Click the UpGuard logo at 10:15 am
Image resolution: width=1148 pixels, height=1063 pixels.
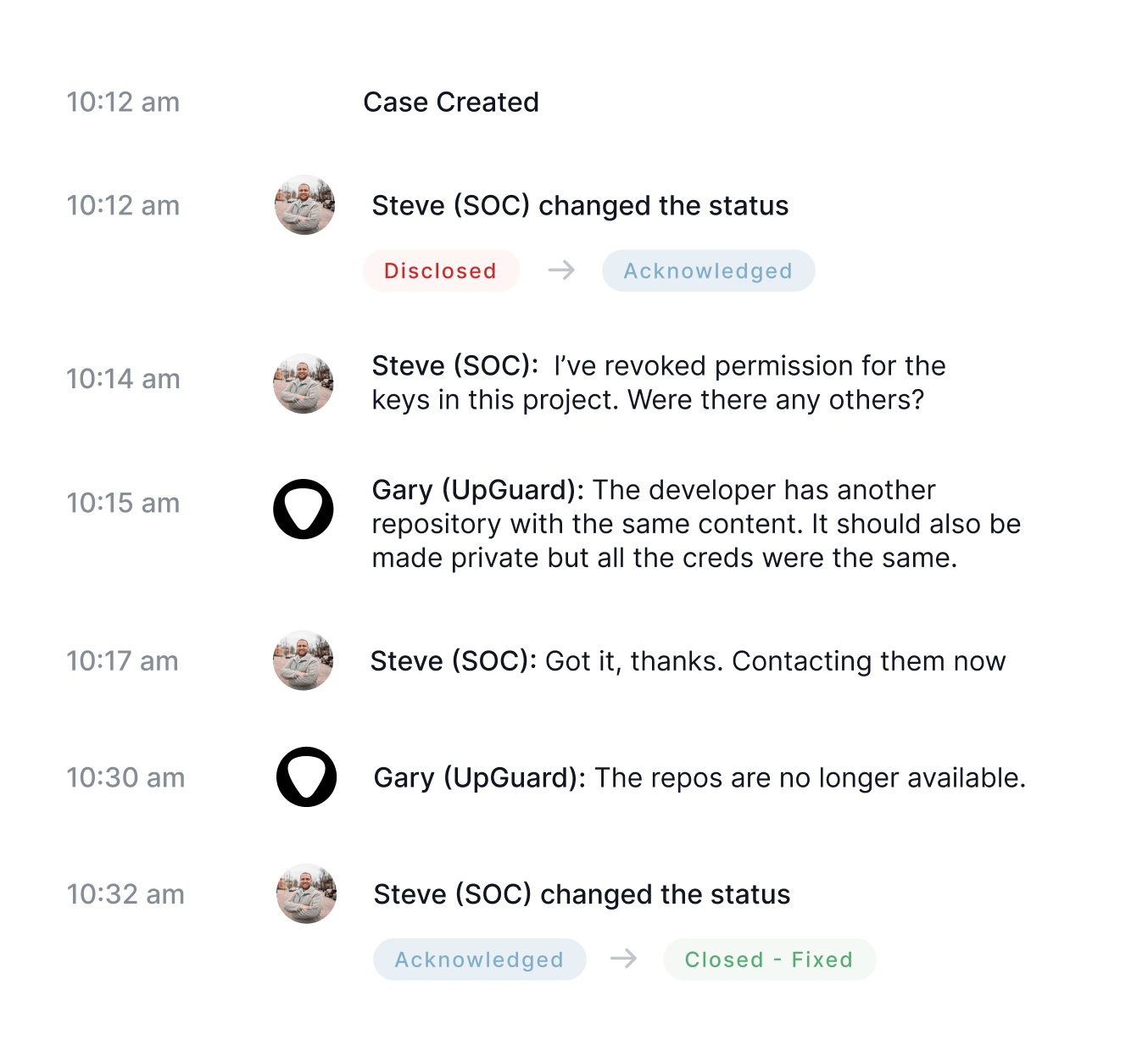pyautogui.click(x=303, y=509)
